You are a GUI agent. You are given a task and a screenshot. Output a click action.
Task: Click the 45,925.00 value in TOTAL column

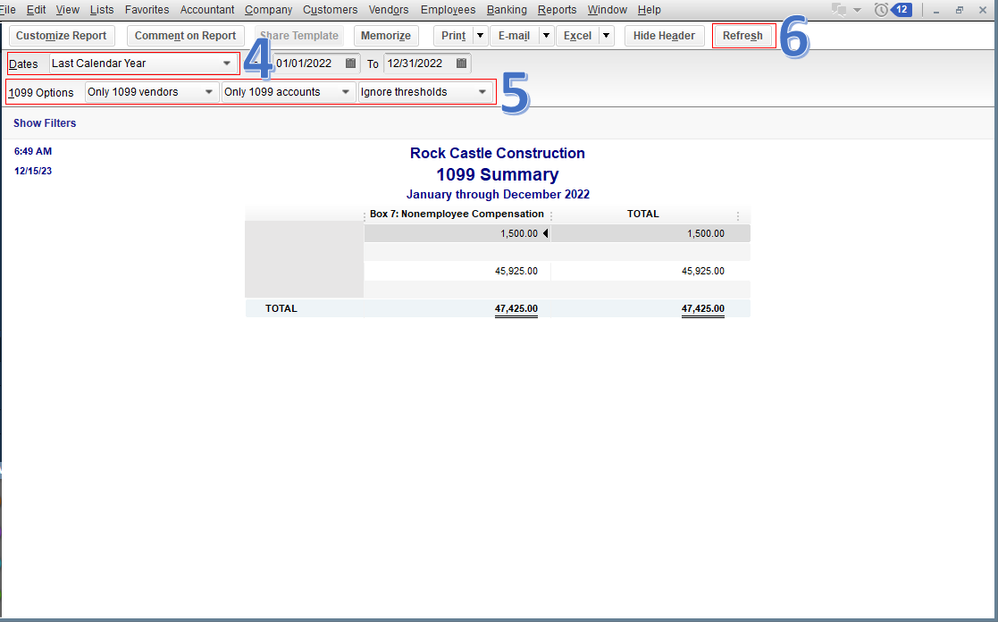click(x=703, y=271)
